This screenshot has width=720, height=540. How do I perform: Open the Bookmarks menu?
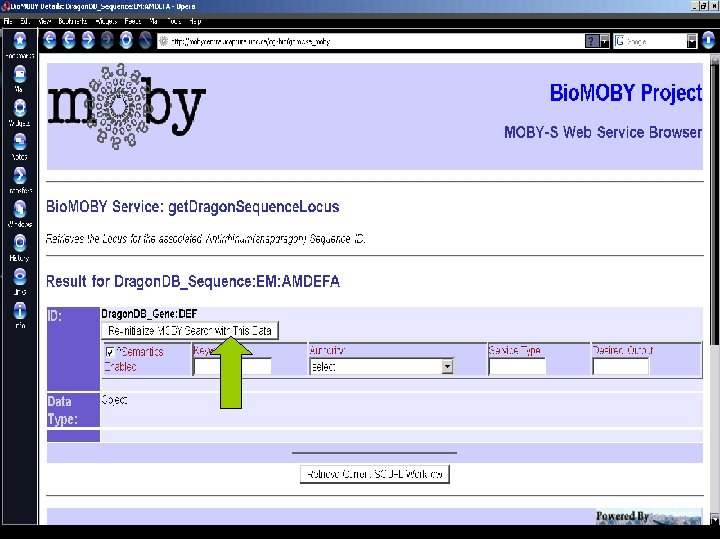(73, 21)
